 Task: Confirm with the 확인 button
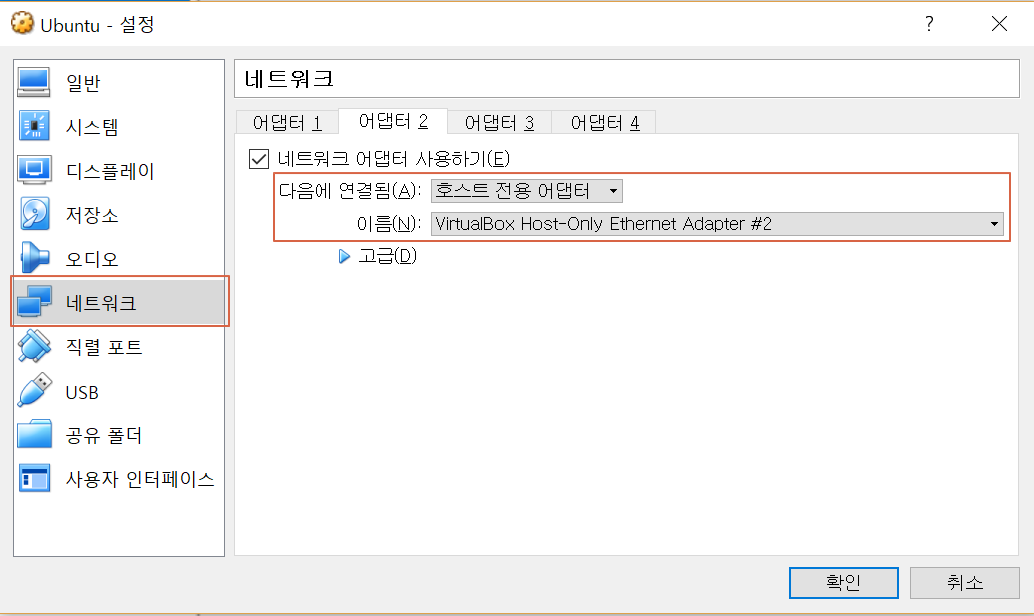843,583
